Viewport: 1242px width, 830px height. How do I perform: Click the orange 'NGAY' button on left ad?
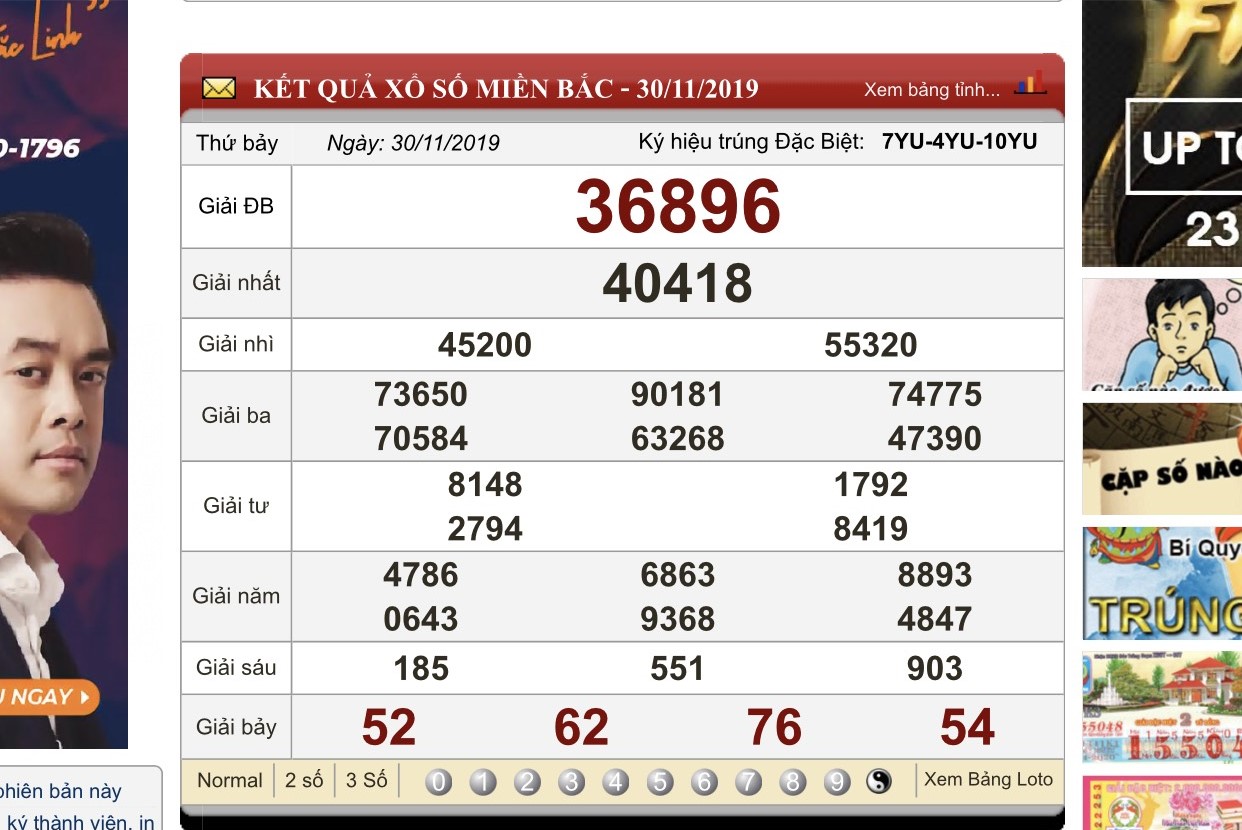click(48, 697)
